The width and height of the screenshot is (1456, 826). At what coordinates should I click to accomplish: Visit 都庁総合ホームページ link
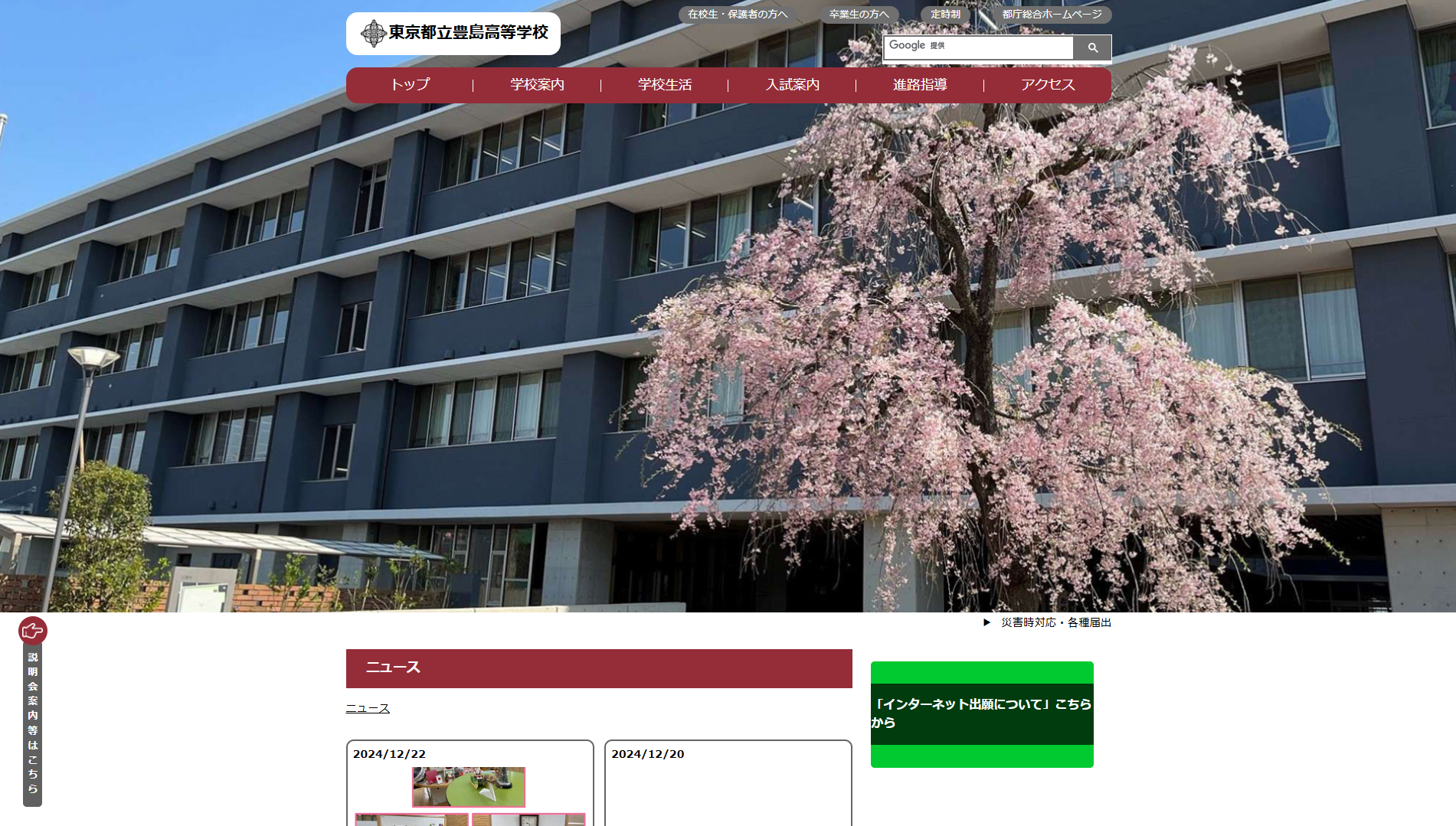coord(1052,15)
